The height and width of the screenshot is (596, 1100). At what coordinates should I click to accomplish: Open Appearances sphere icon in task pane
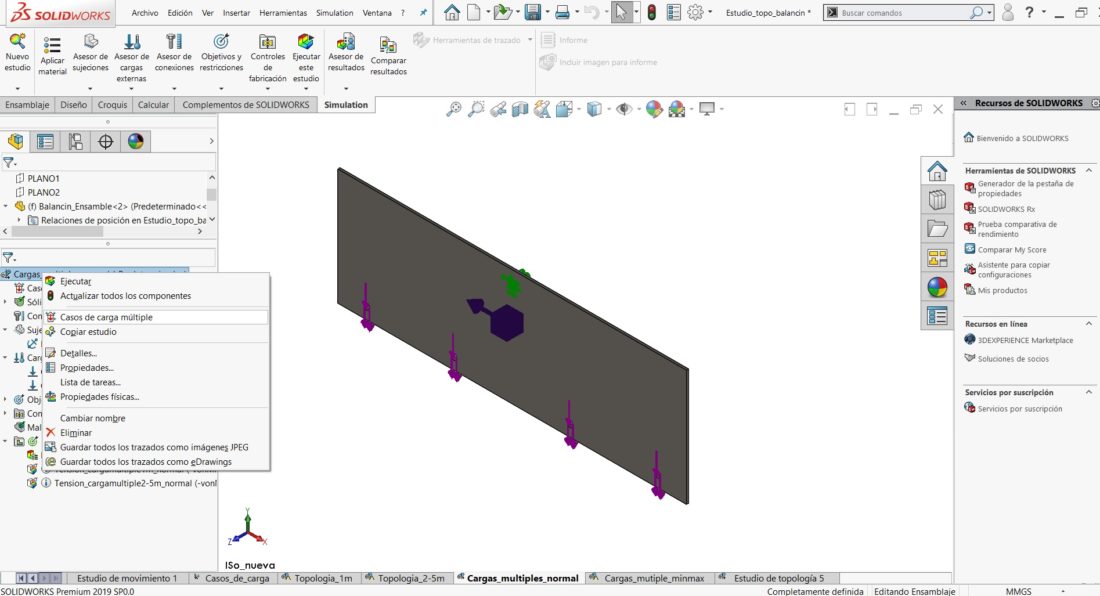tap(937, 287)
